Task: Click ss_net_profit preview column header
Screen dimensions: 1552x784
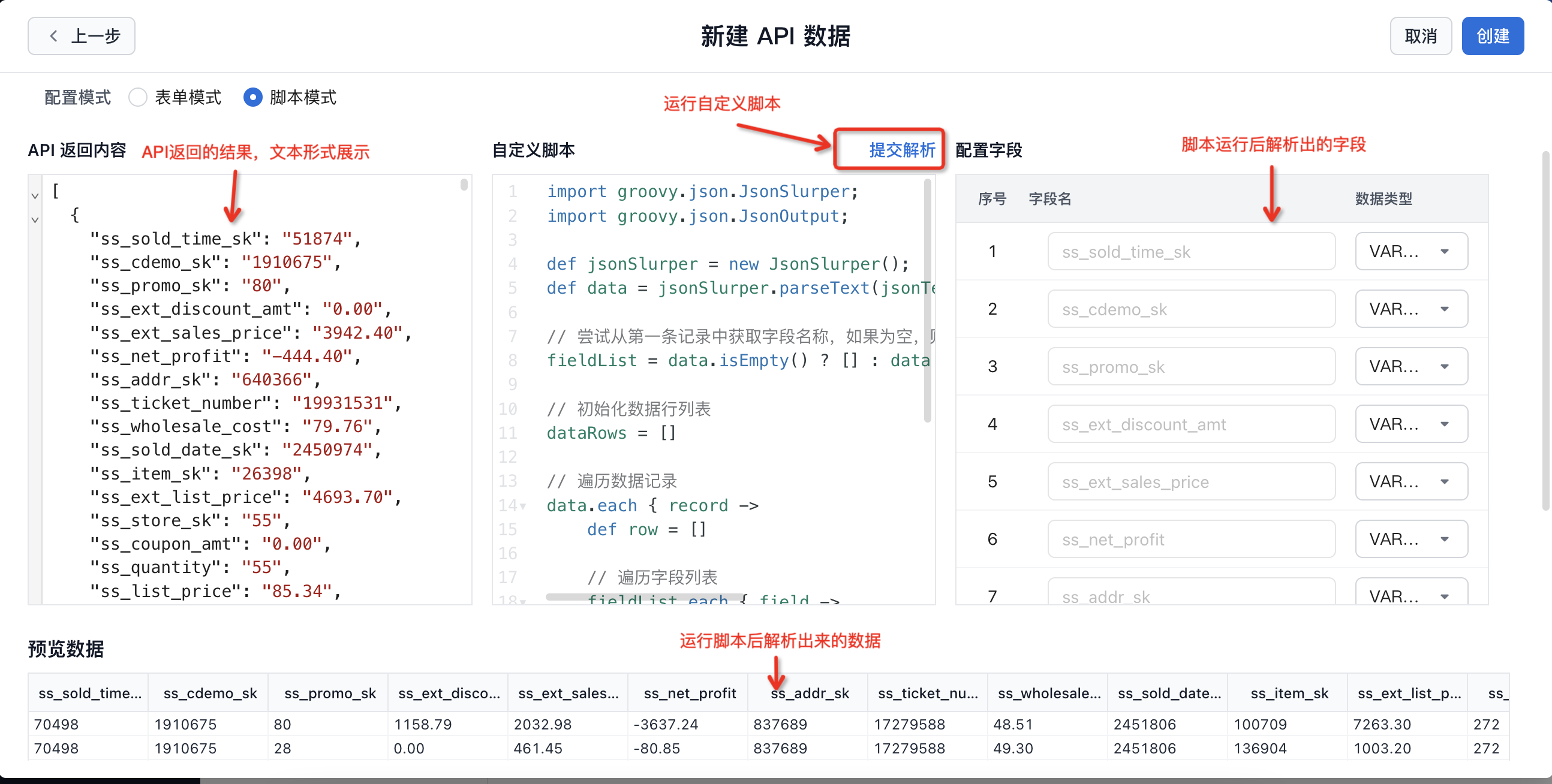Action: click(x=689, y=693)
